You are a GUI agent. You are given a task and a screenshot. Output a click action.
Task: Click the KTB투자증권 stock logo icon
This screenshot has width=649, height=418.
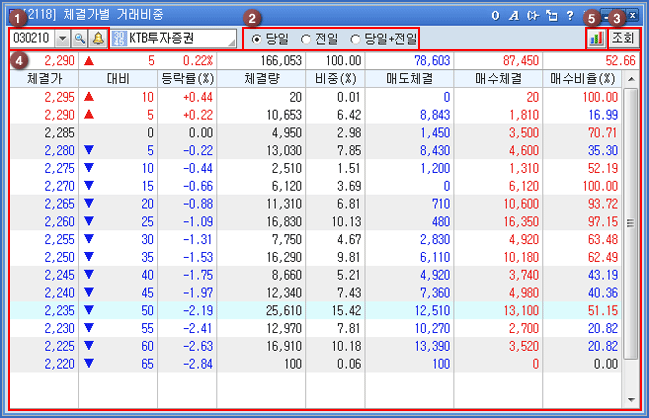tap(118, 38)
